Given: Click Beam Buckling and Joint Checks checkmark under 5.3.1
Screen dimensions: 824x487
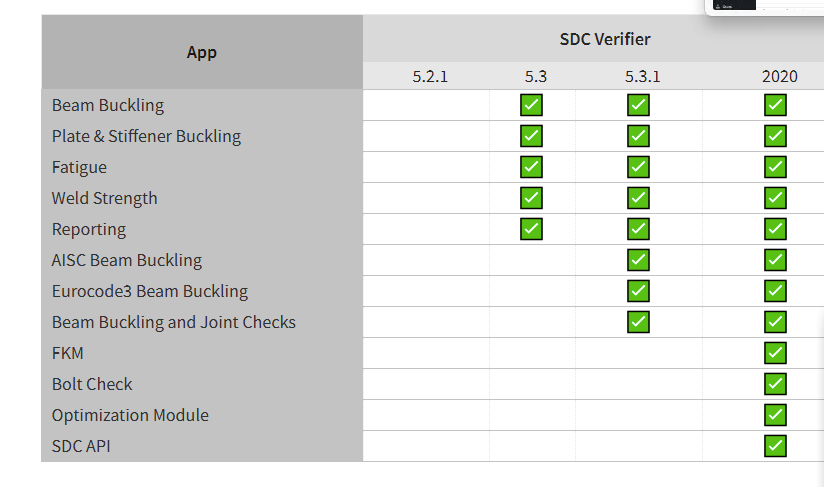Looking at the screenshot, I should pyautogui.click(x=638, y=322).
